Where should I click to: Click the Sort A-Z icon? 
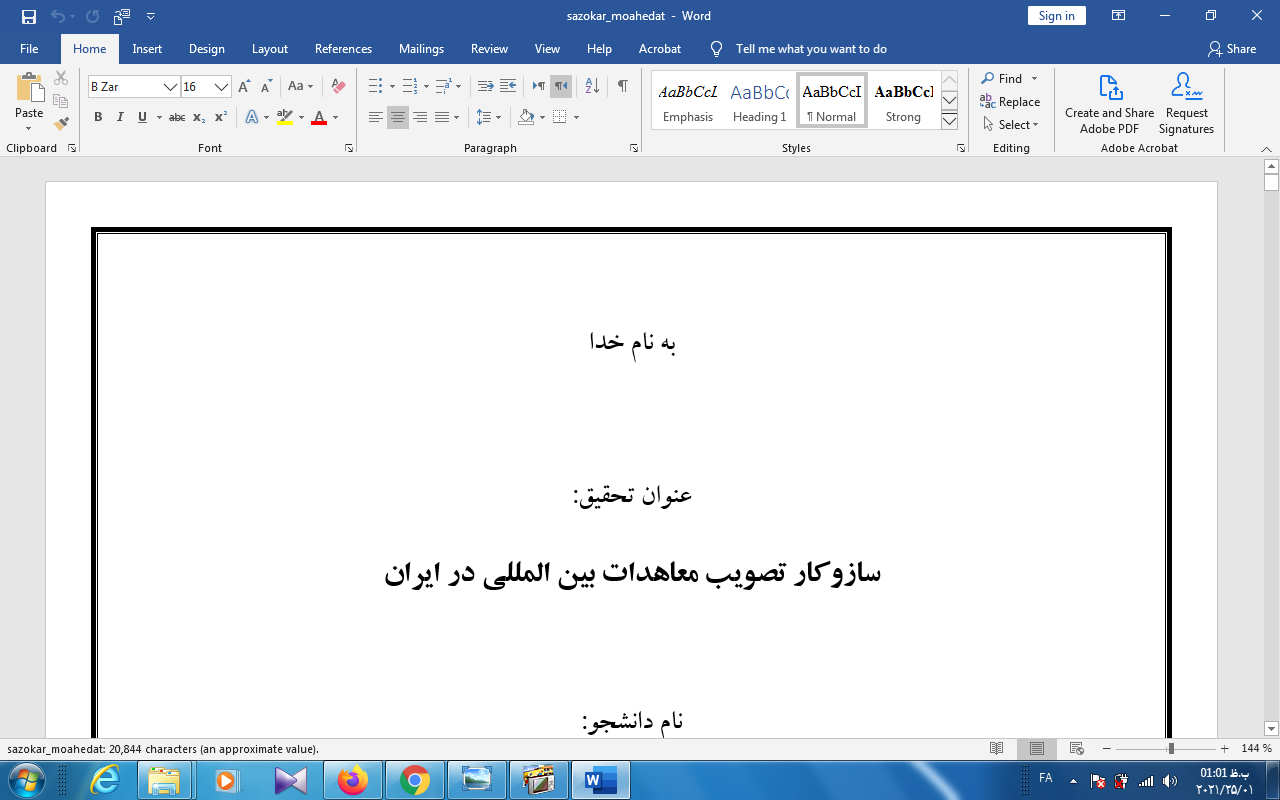[592, 87]
